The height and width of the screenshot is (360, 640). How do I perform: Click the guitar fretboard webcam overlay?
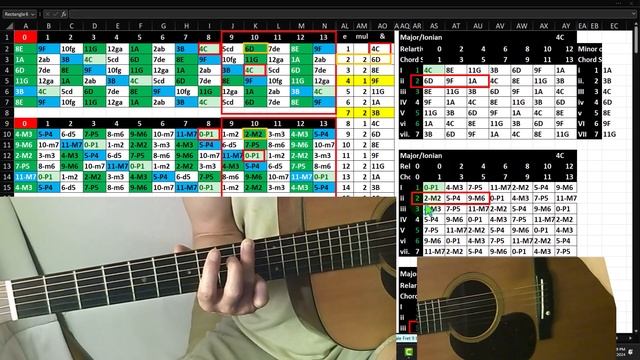point(198,278)
